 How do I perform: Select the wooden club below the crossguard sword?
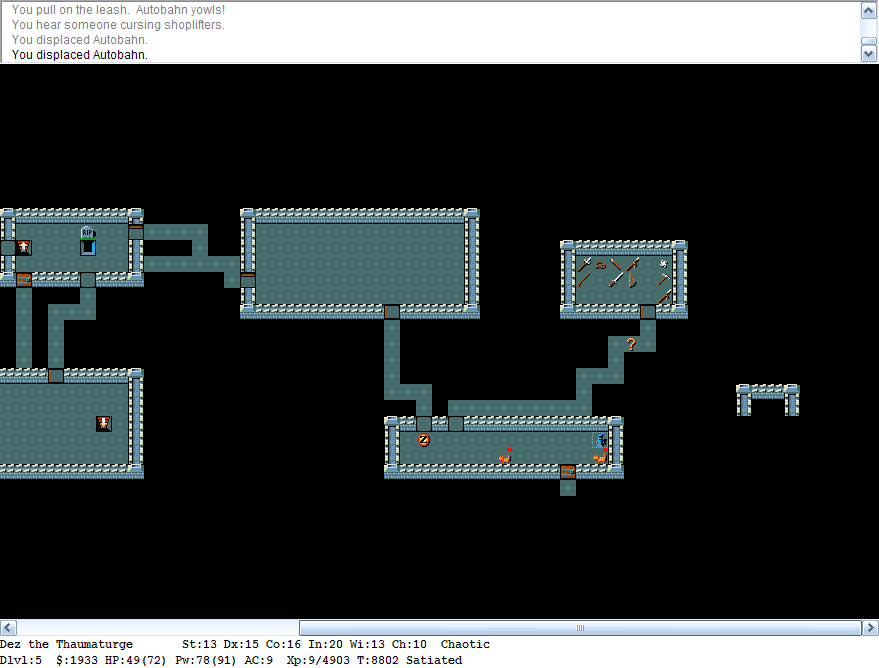coord(584,280)
